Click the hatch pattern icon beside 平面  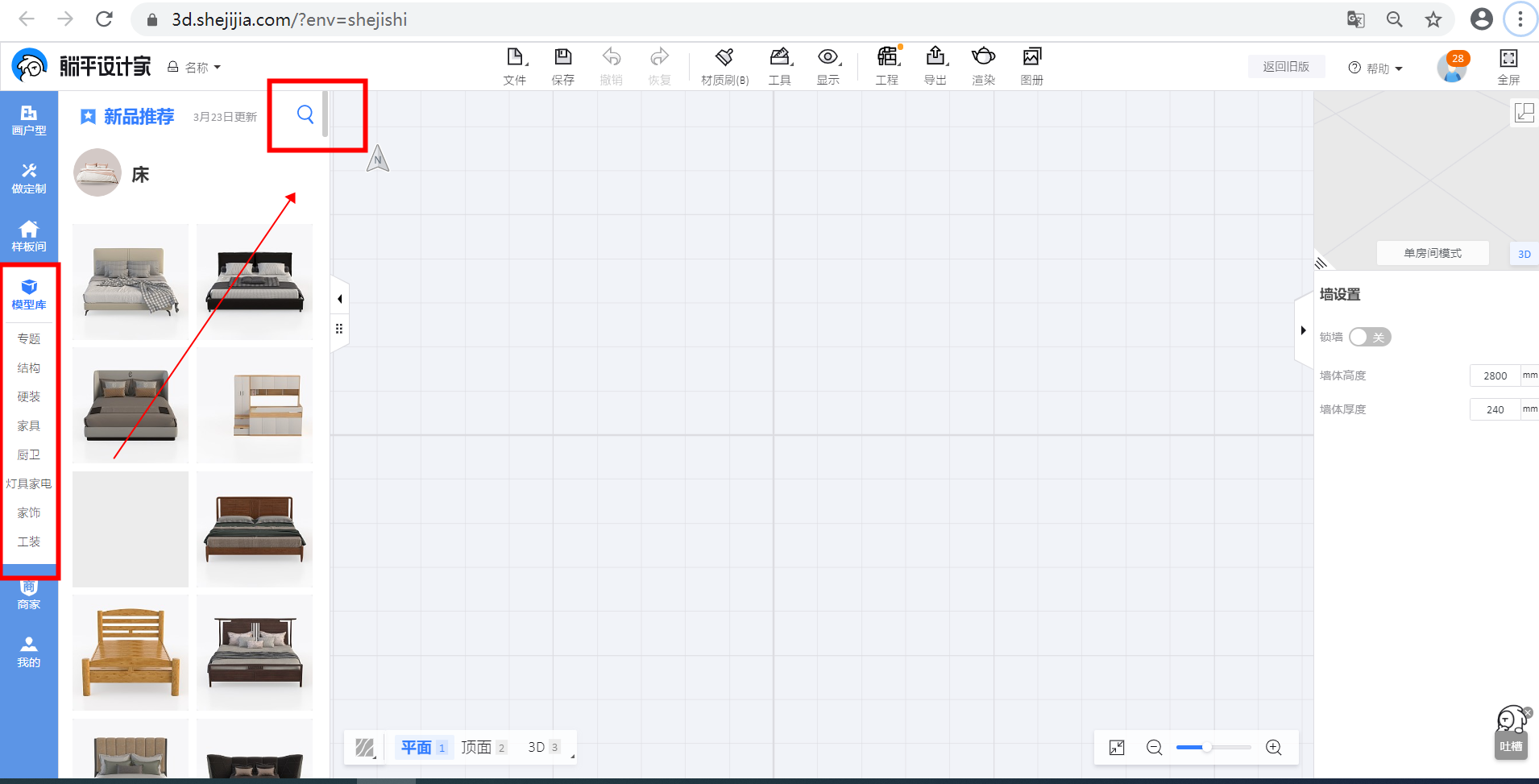click(366, 748)
